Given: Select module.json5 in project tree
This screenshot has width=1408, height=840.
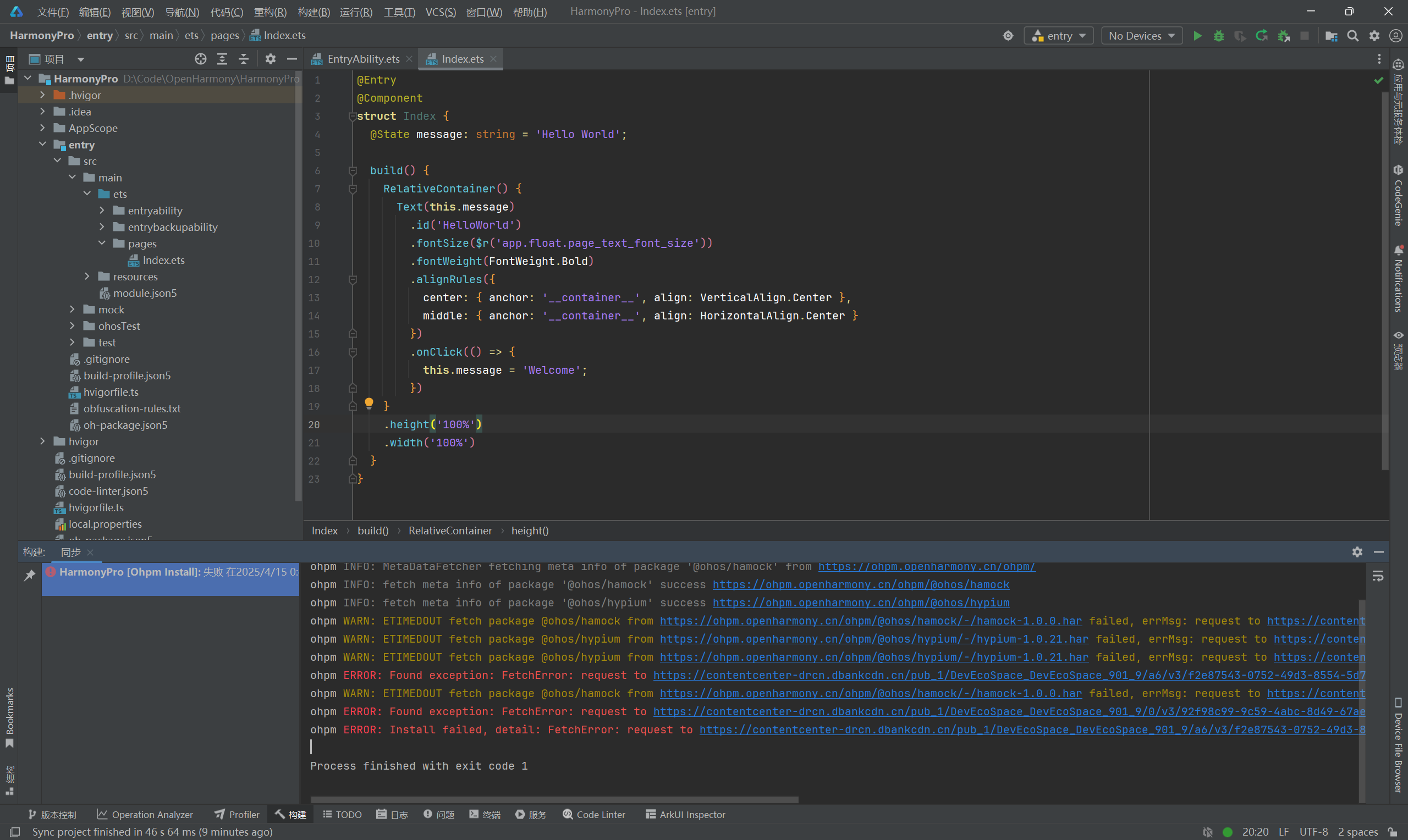Looking at the screenshot, I should click(x=145, y=292).
